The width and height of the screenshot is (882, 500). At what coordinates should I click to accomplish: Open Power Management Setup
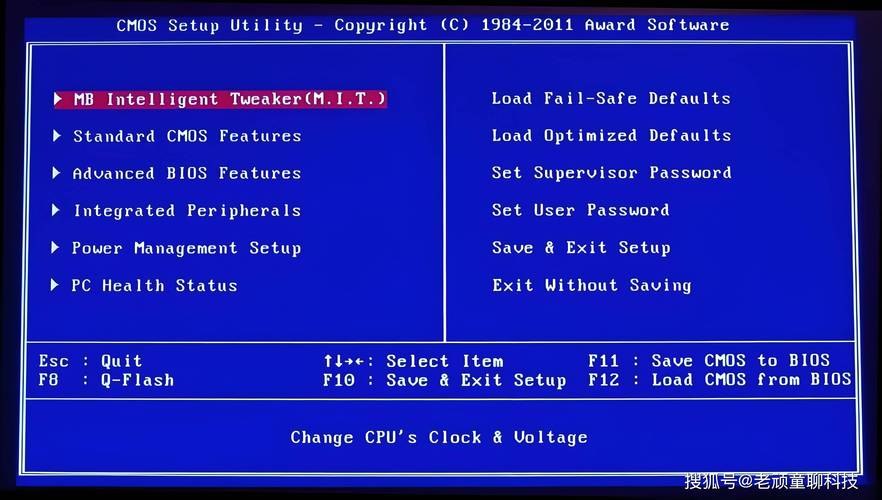(186, 248)
